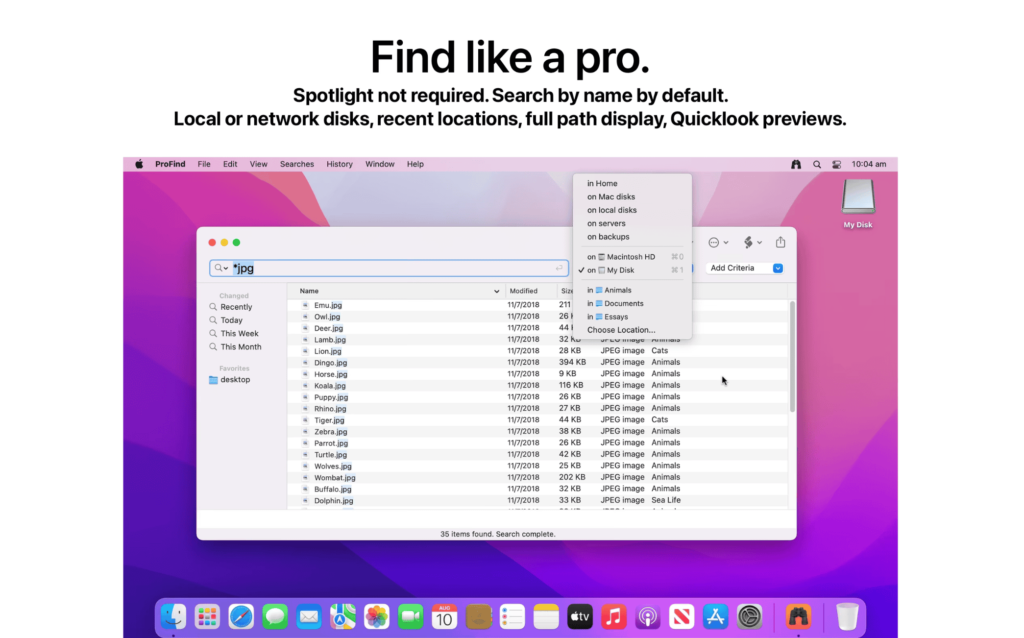Select "Today" in the Changed sidebar section
This screenshot has height=638, width=1024.
(234, 319)
